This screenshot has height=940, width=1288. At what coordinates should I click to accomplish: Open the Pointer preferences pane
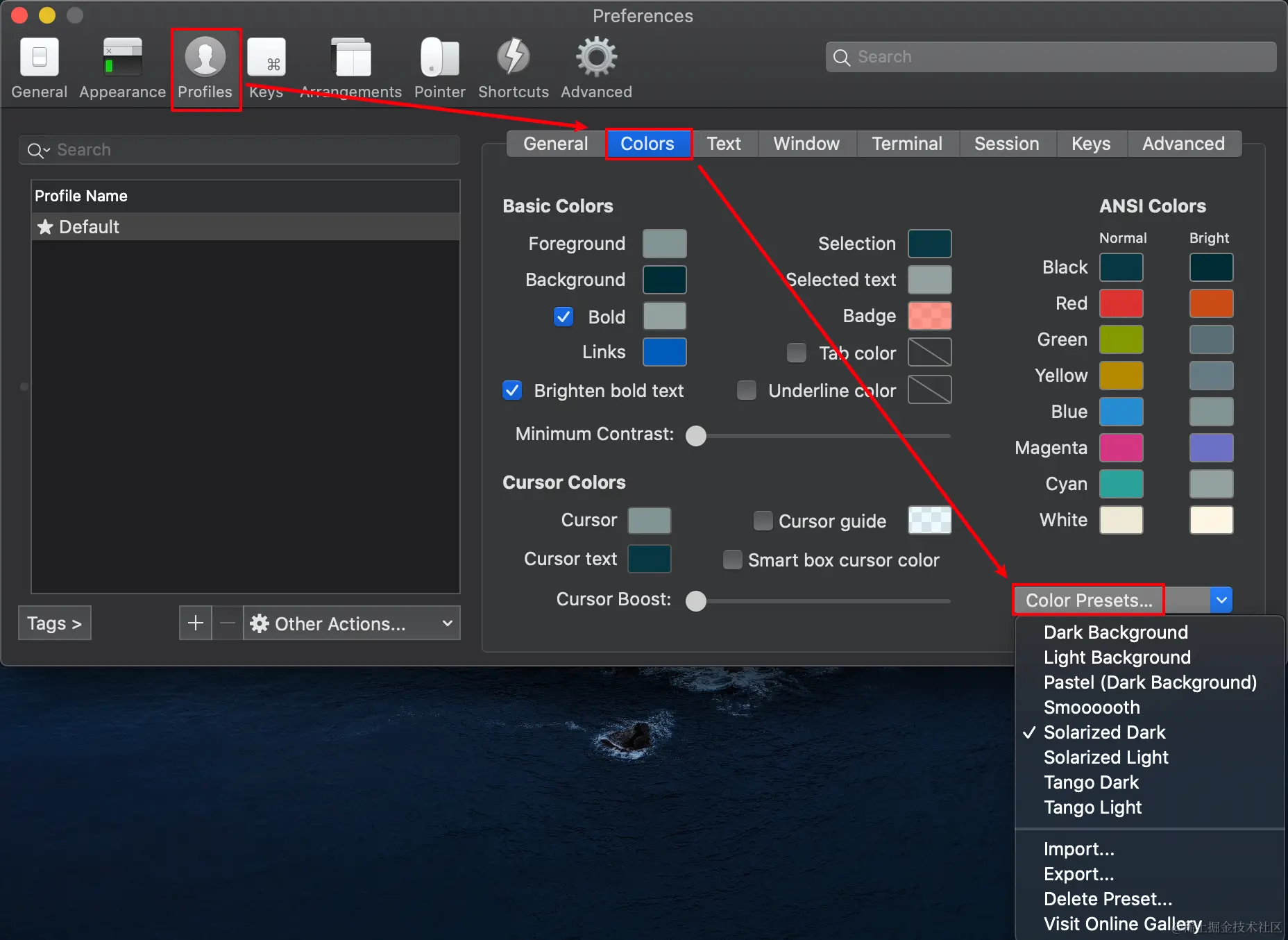point(440,69)
